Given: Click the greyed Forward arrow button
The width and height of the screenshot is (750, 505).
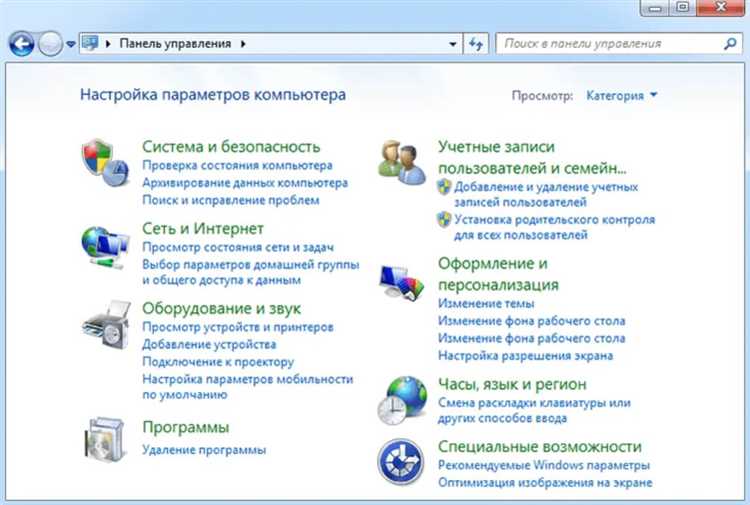Looking at the screenshot, I should point(50,44).
